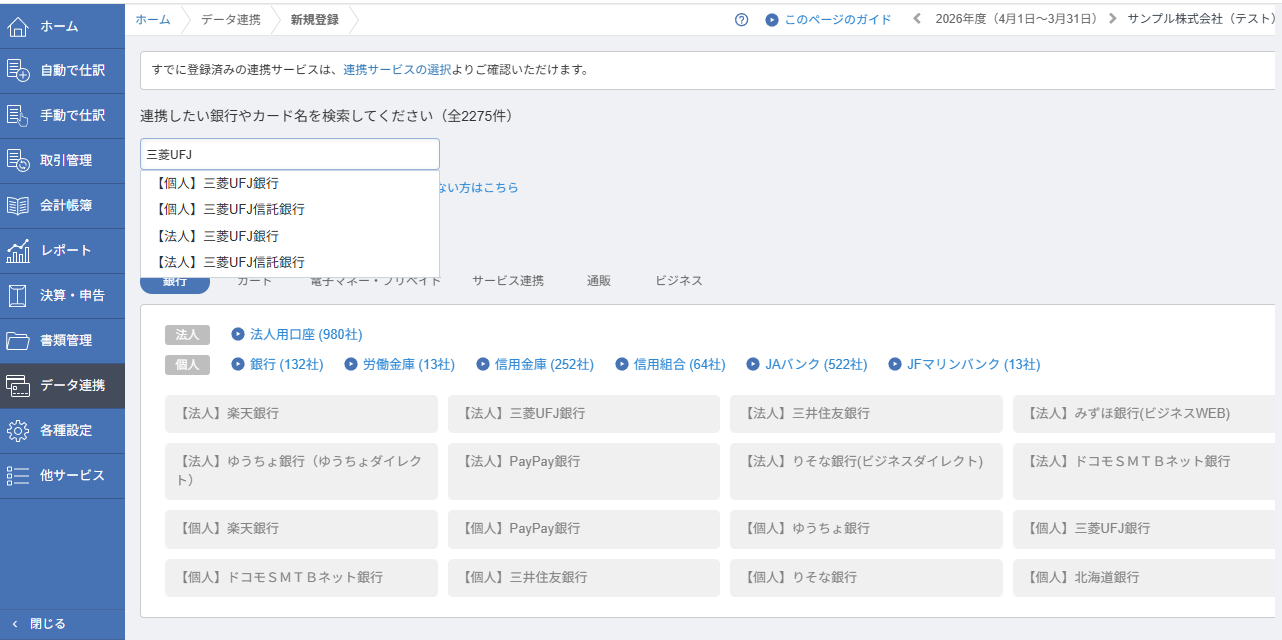Go to previous fiscal year arrow

coord(918,20)
